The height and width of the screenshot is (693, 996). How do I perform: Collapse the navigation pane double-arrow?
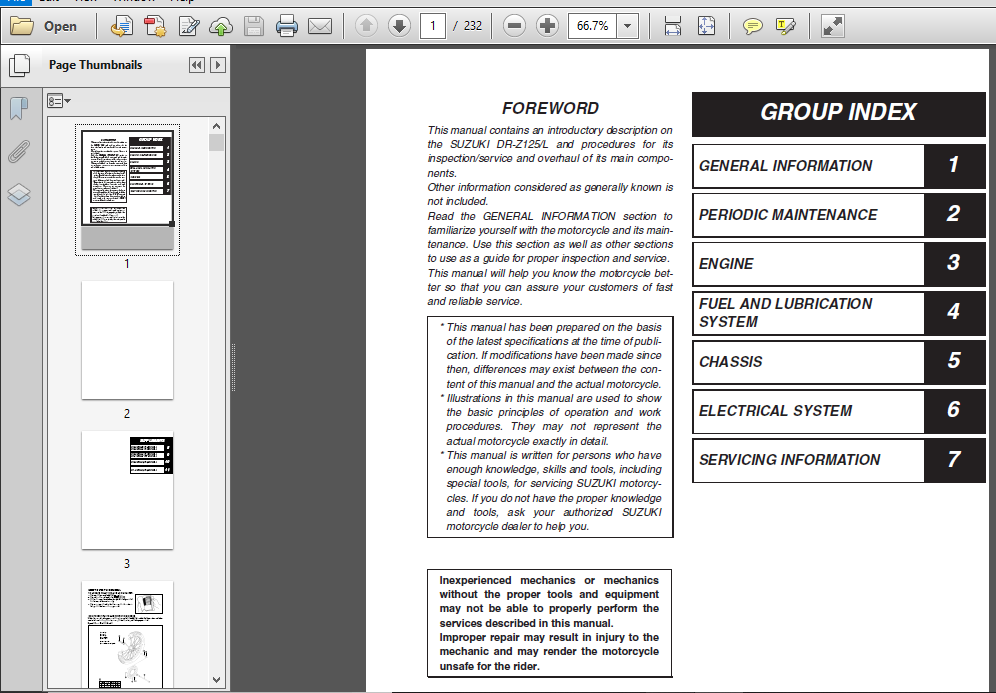click(197, 65)
